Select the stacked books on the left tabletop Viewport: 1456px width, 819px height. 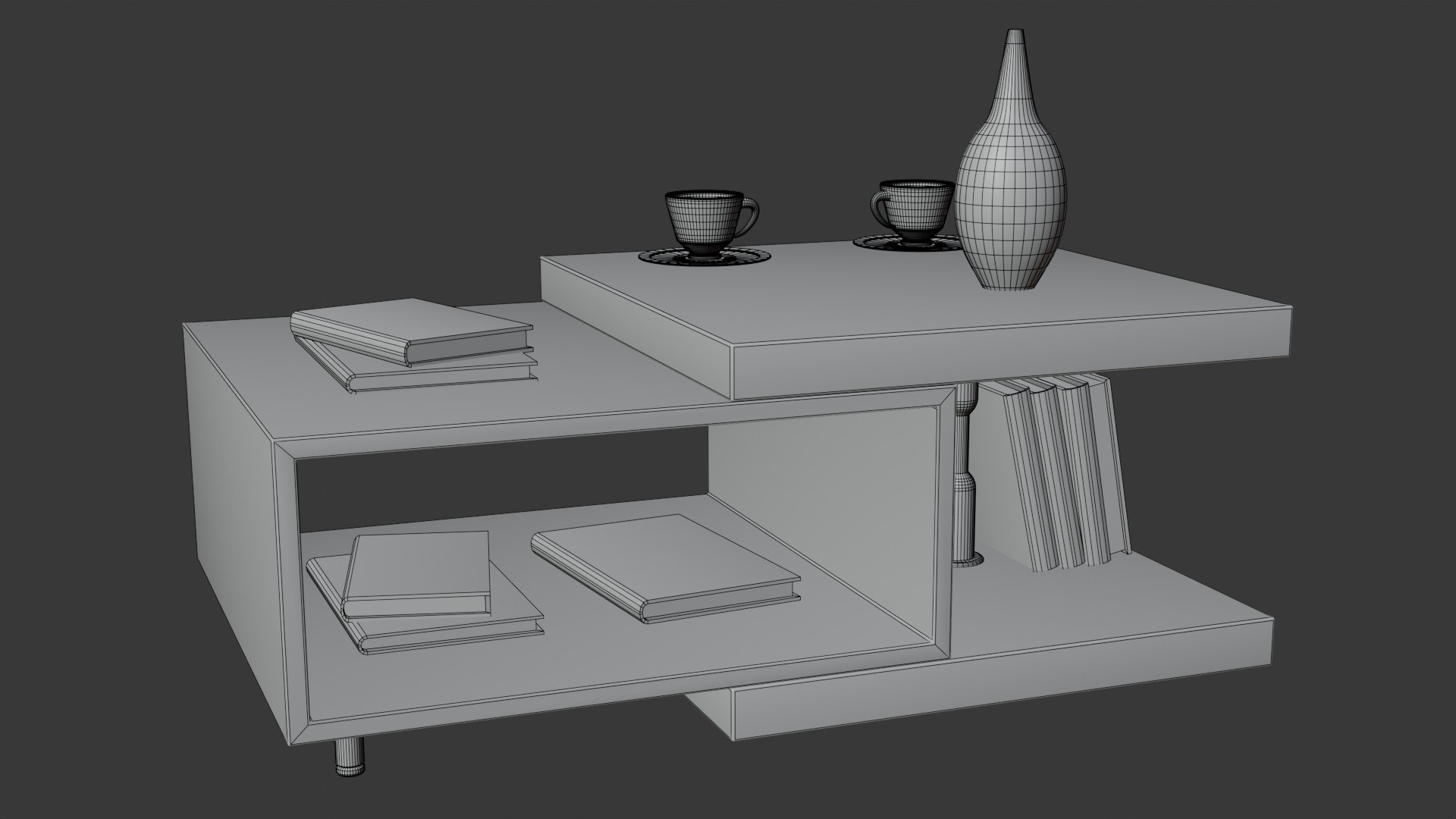414,345
